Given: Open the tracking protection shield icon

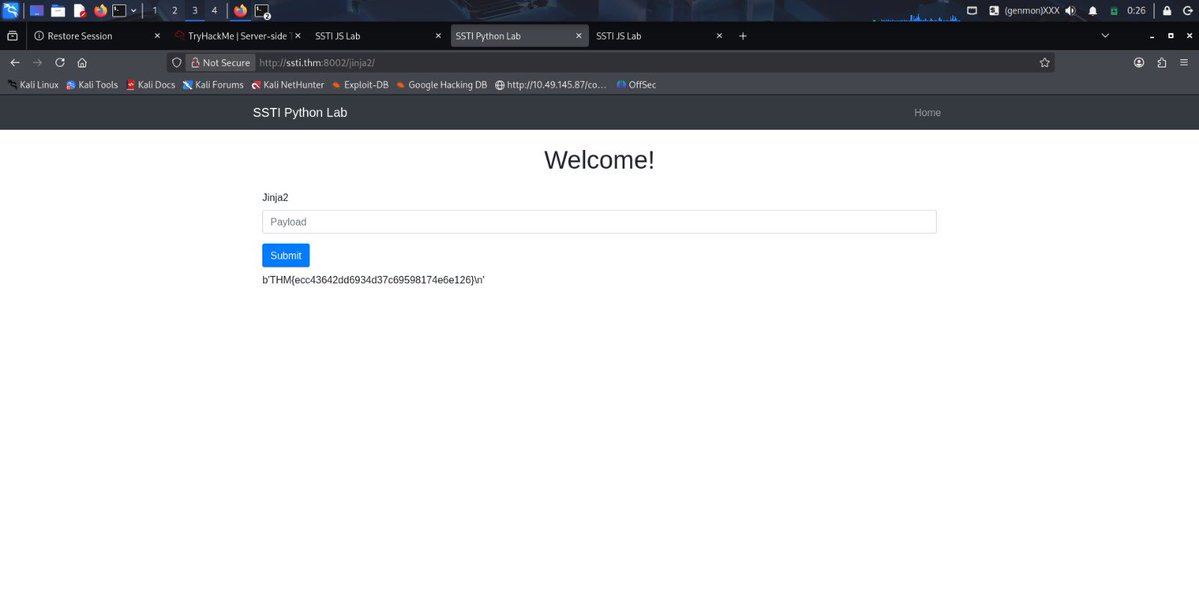Looking at the screenshot, I should pos(177,63).
